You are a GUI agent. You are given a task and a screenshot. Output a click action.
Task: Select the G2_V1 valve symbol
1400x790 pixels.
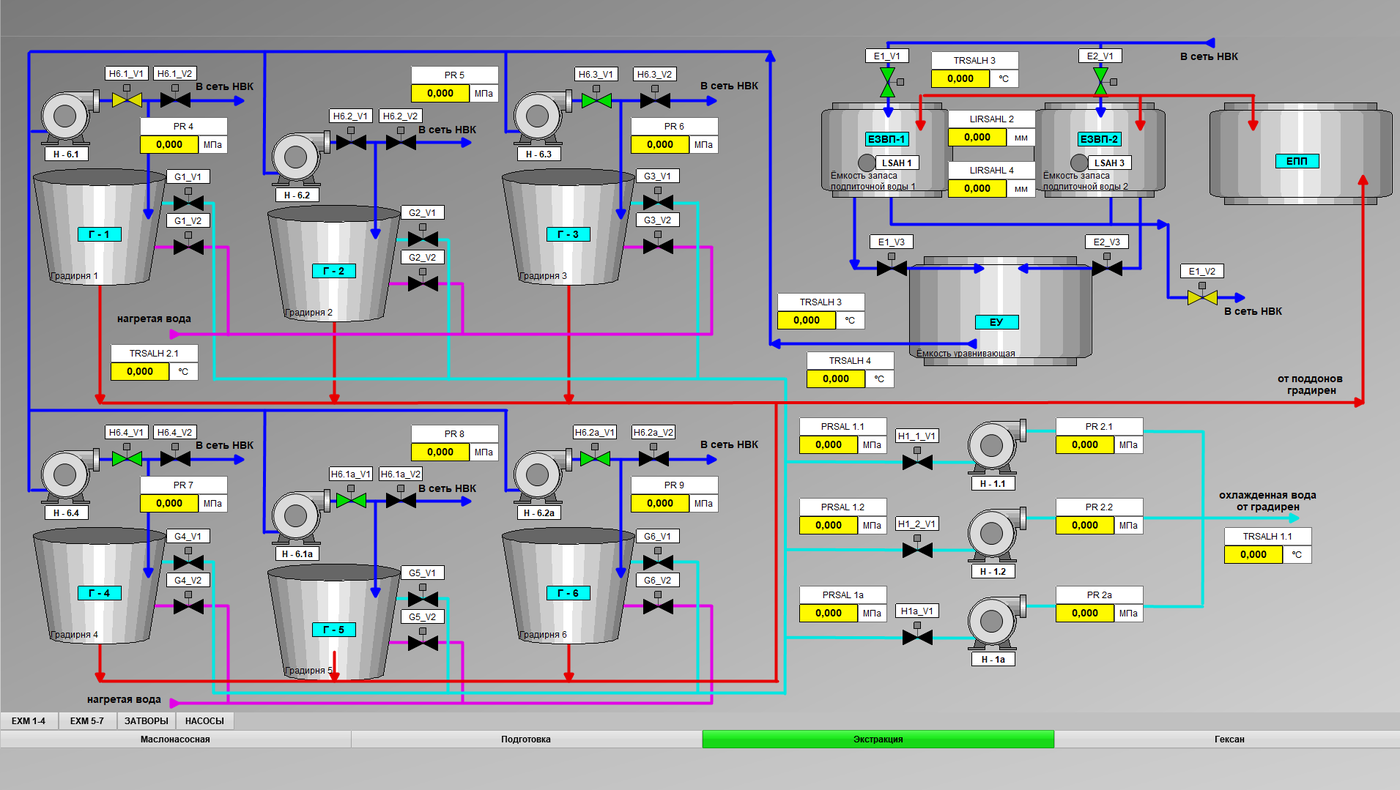[423, 240]
